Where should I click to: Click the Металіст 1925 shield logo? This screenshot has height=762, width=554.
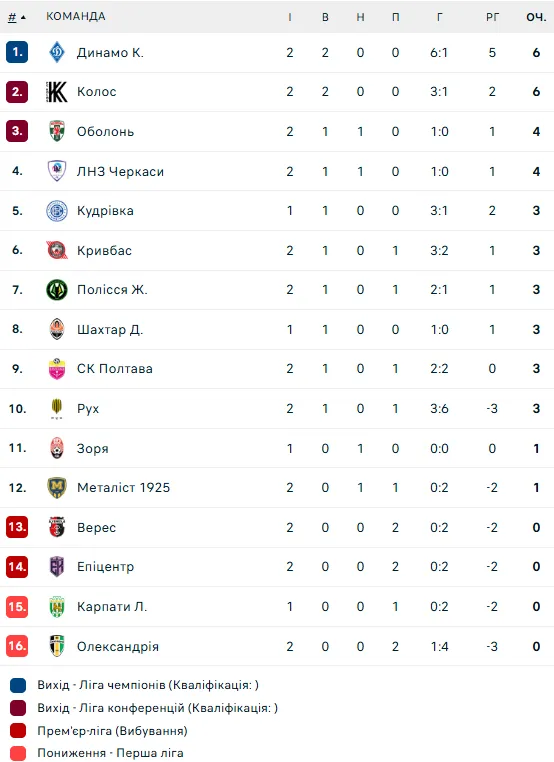point(57,487)
